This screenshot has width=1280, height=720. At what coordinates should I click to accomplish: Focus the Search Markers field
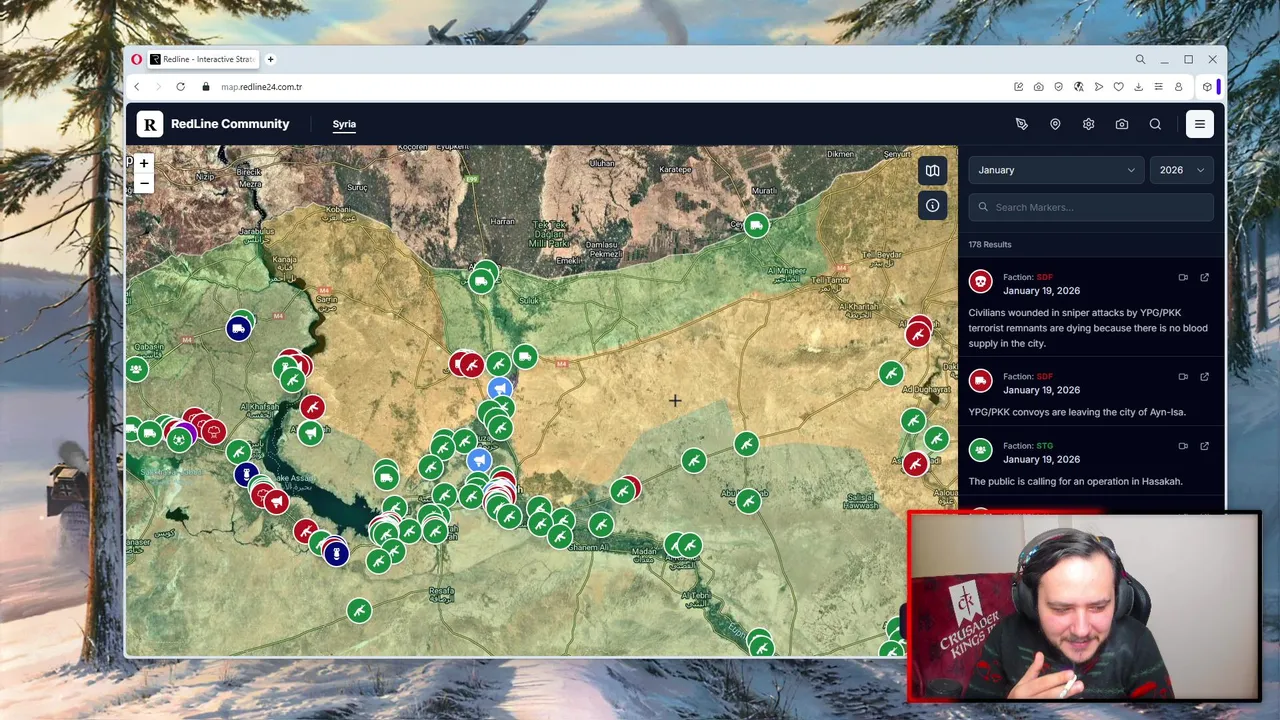[x=1091, y=207]
